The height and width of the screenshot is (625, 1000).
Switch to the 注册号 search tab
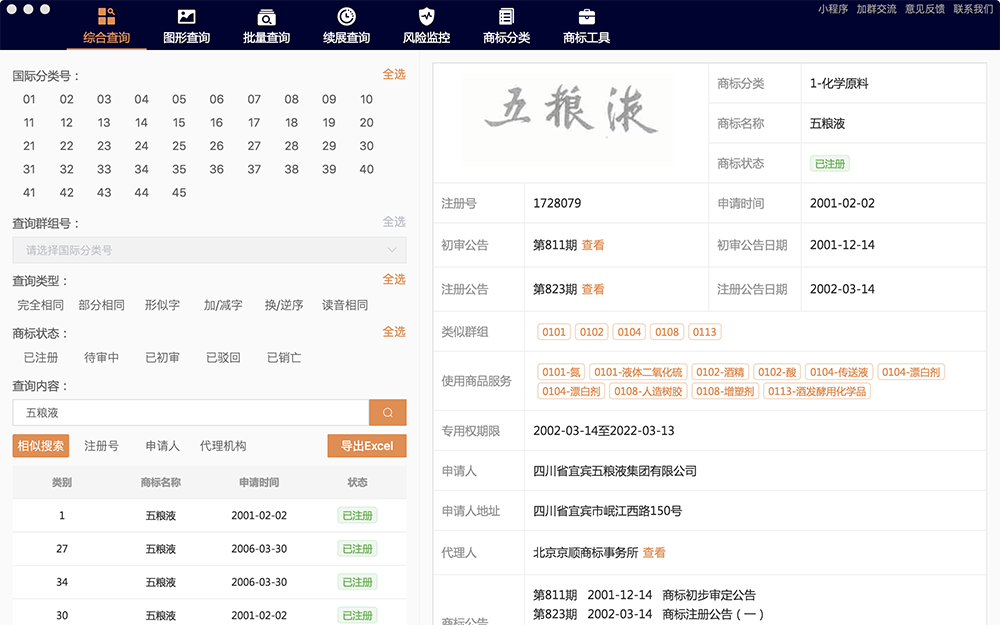(101, 446)
